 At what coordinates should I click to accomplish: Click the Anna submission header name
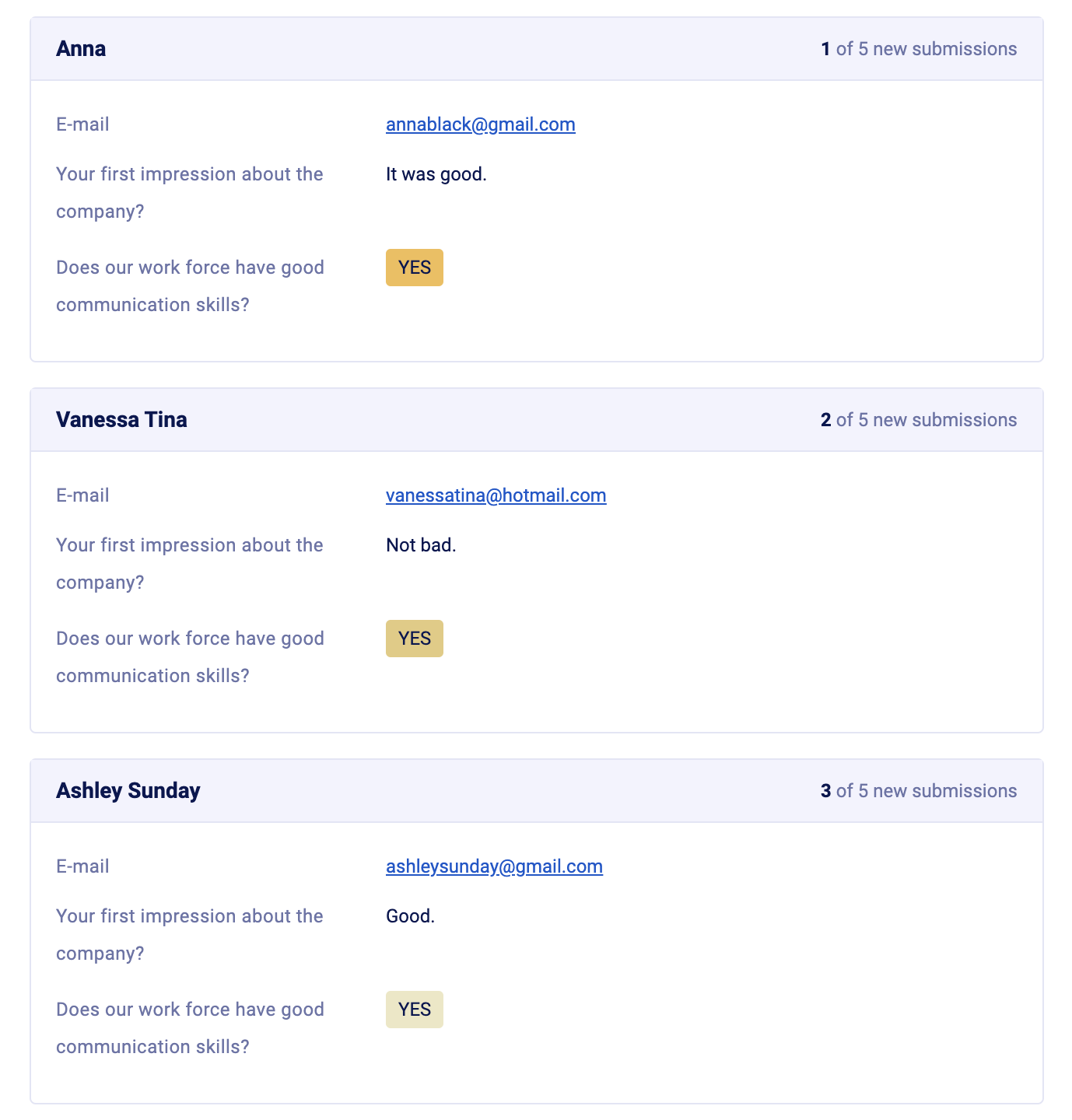tap(81, 48)
